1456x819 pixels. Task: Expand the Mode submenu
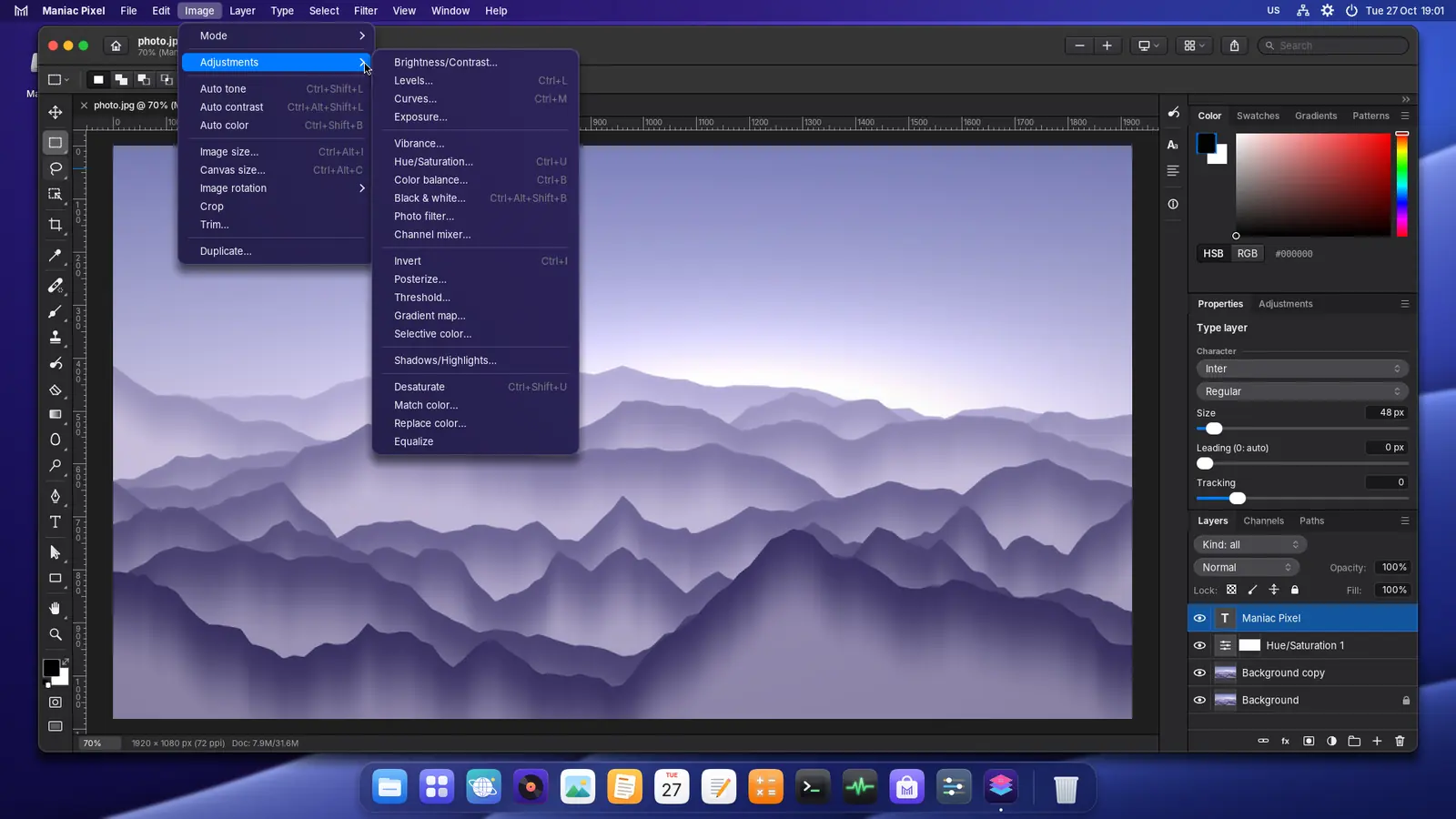[x=278, y=35]
